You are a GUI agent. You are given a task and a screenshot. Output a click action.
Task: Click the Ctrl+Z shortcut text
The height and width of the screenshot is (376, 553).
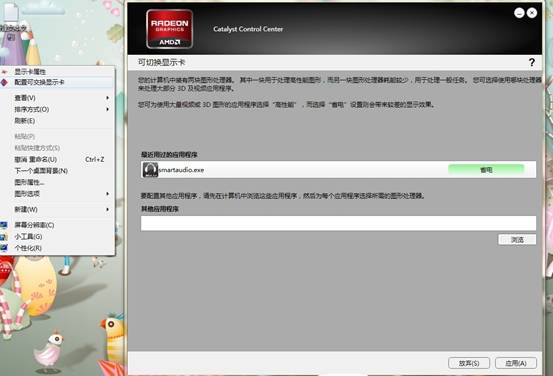95,159
